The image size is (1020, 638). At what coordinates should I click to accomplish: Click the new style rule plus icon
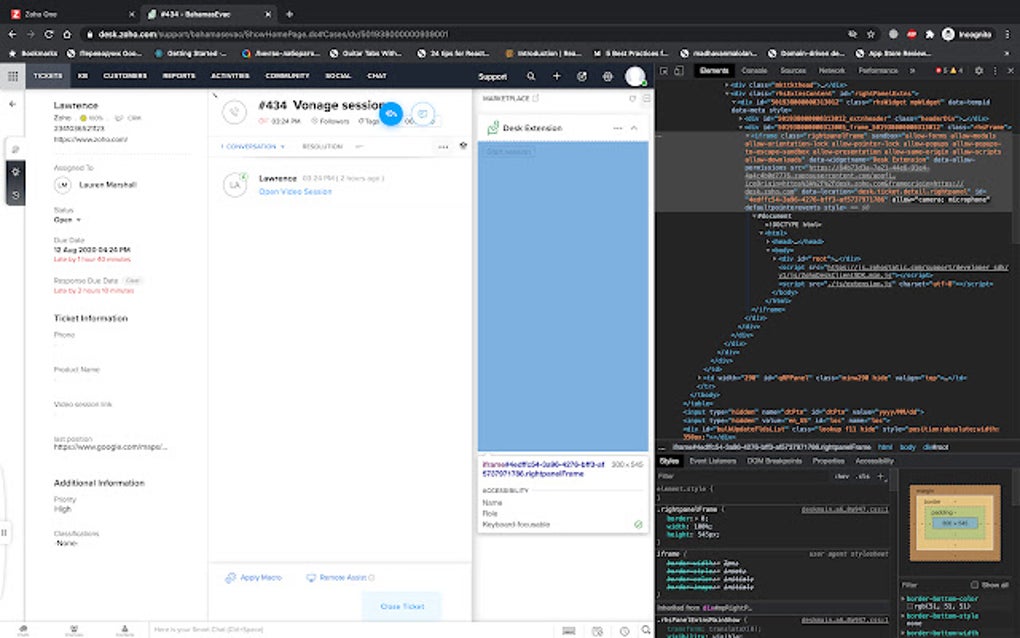pos(881,476)
